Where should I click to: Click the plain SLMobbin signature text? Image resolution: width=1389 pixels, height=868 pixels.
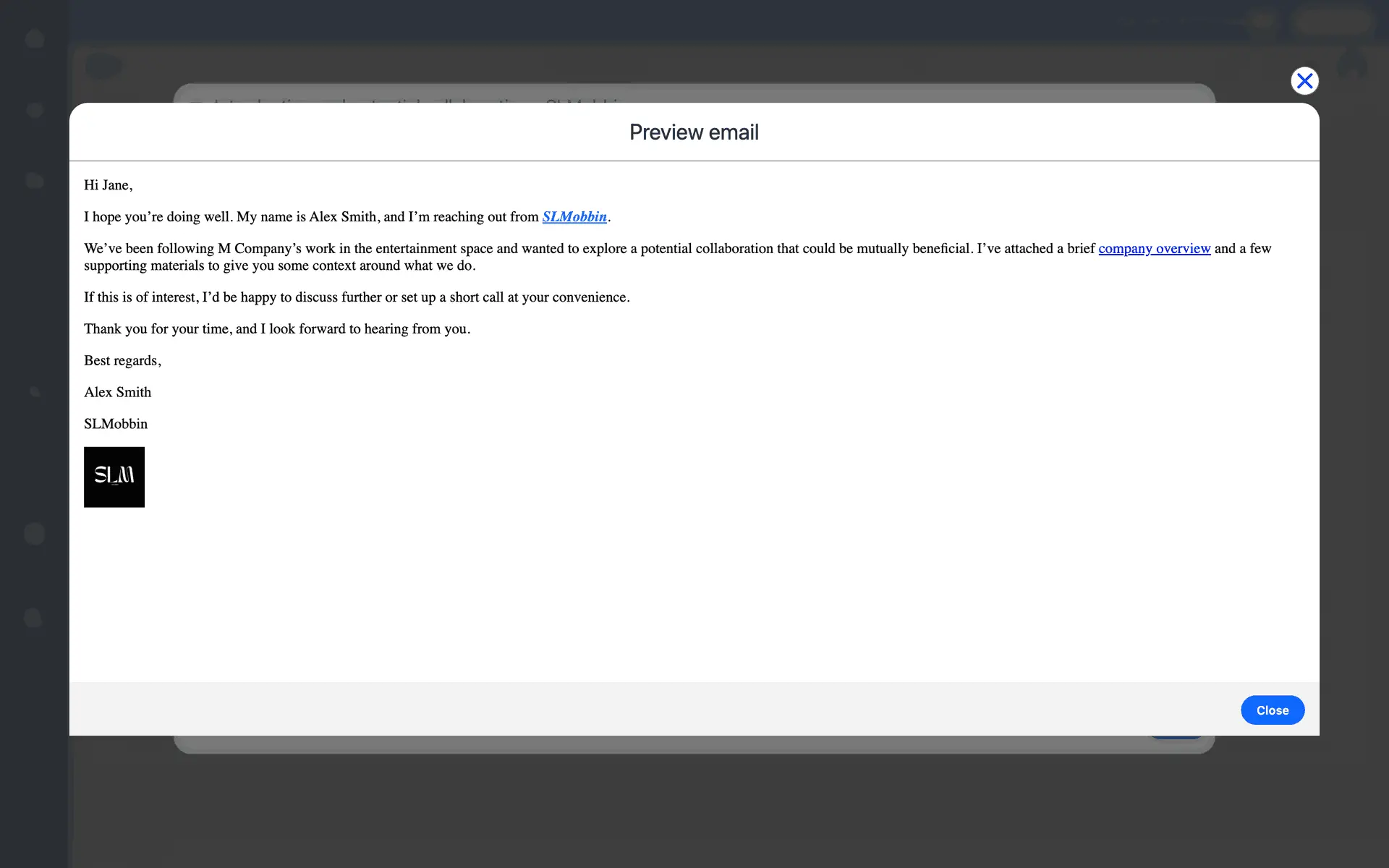coord(116,425)
